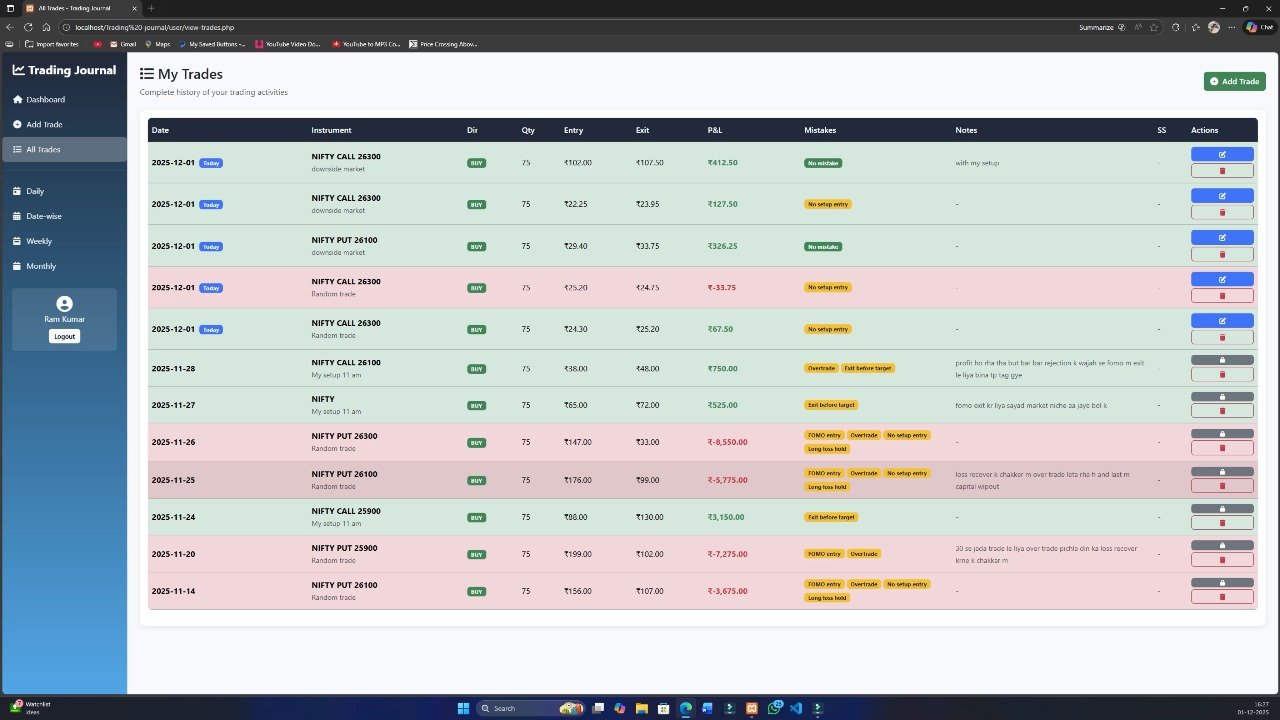Open WhatsApp from the taskbar

pyautogui.click(x=774, y=708)
